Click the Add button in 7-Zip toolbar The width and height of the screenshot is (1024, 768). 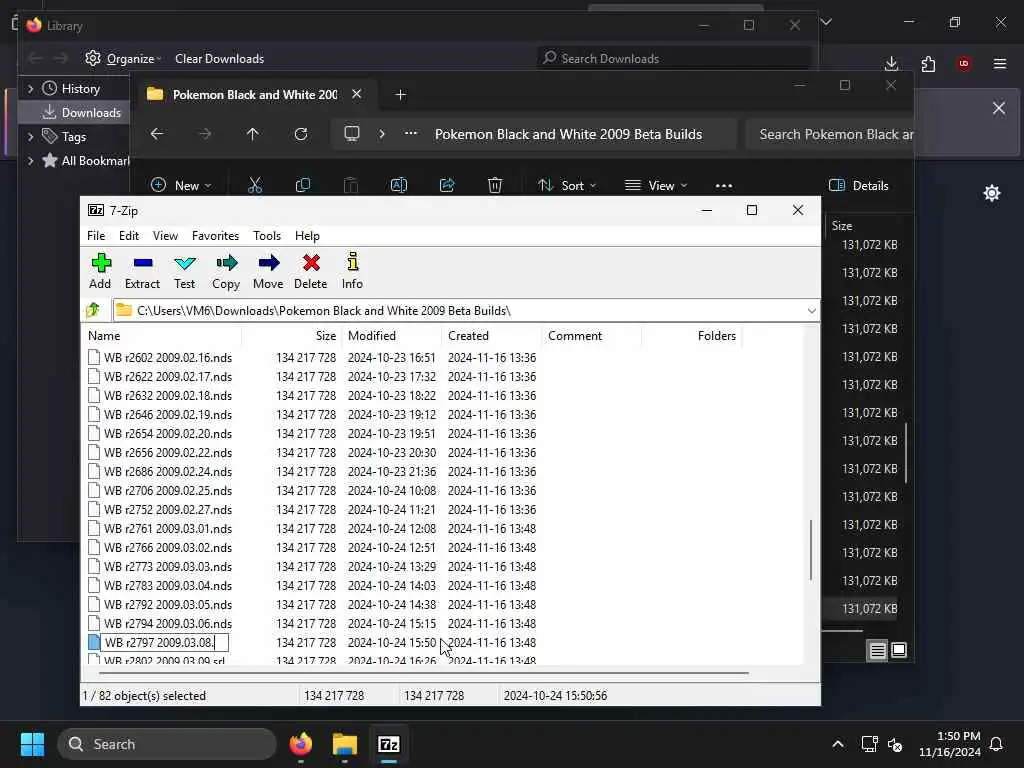click(101, 270)
